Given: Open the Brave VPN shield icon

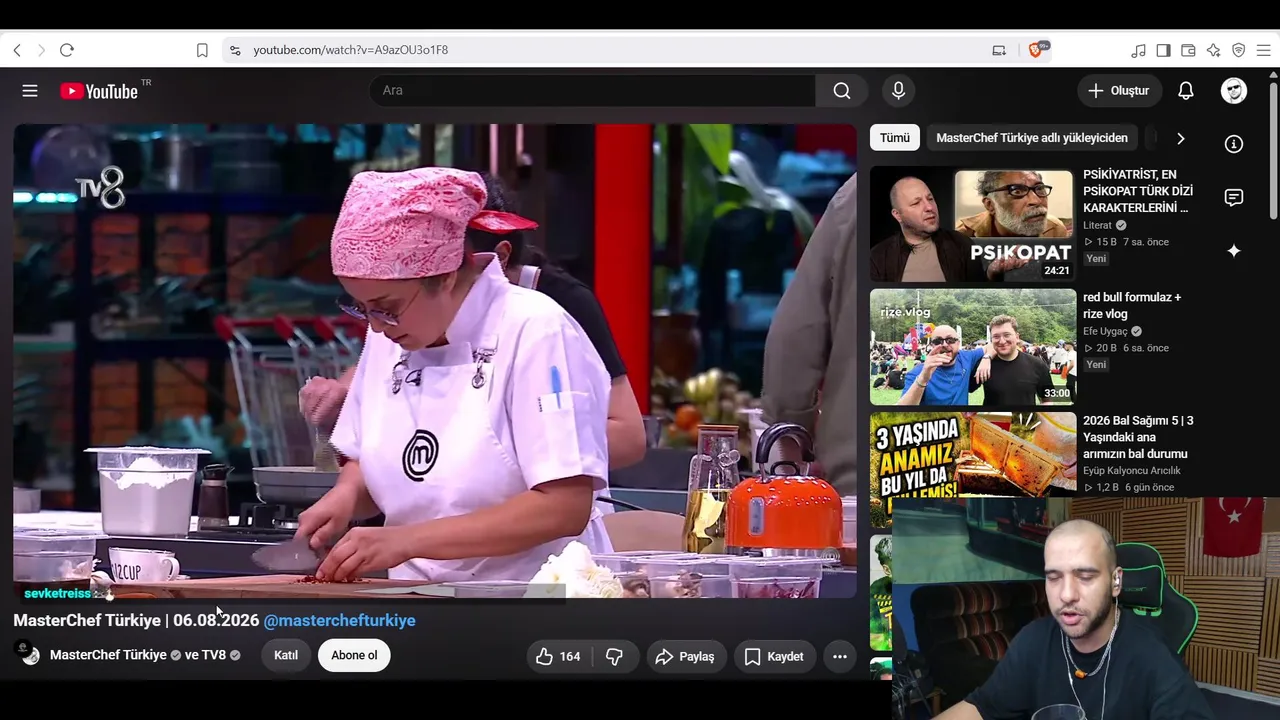Looking at the screenshot, I should tap(1239, 50).
